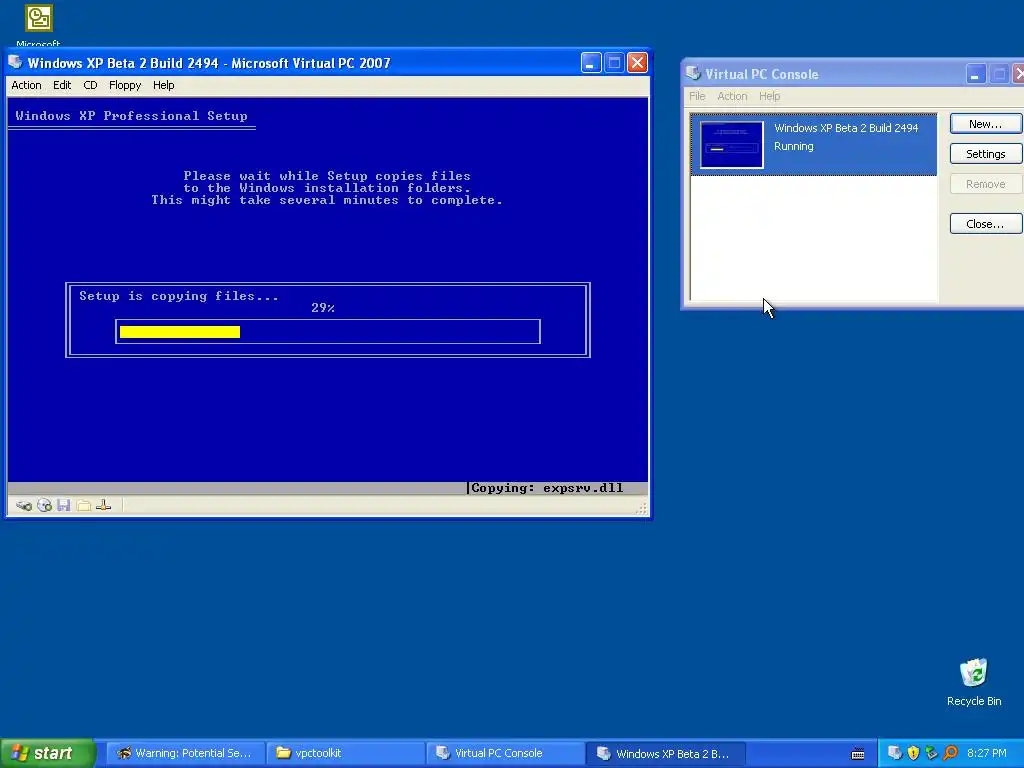Open the Help menu in Virtual PC 2007 window
The image size is (1024, 768).
tap(163, 85)
